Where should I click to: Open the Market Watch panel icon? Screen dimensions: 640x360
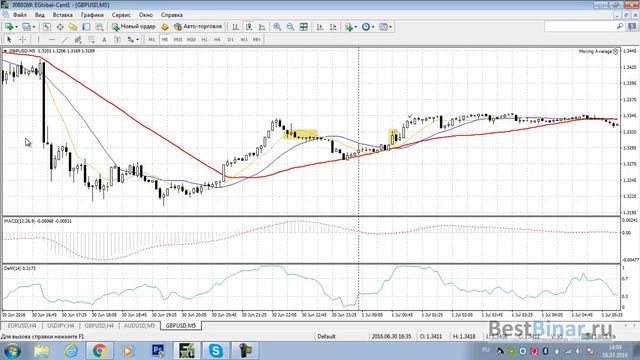click(x=47, y=27)
